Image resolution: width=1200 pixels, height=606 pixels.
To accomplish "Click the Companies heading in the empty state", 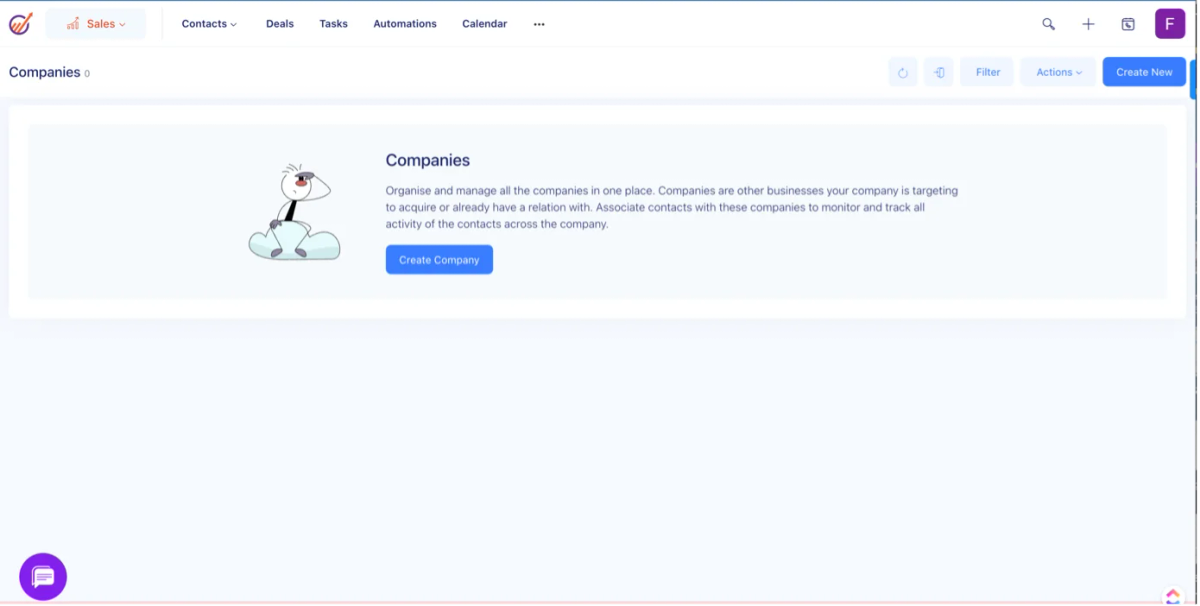I will [428, 160].
